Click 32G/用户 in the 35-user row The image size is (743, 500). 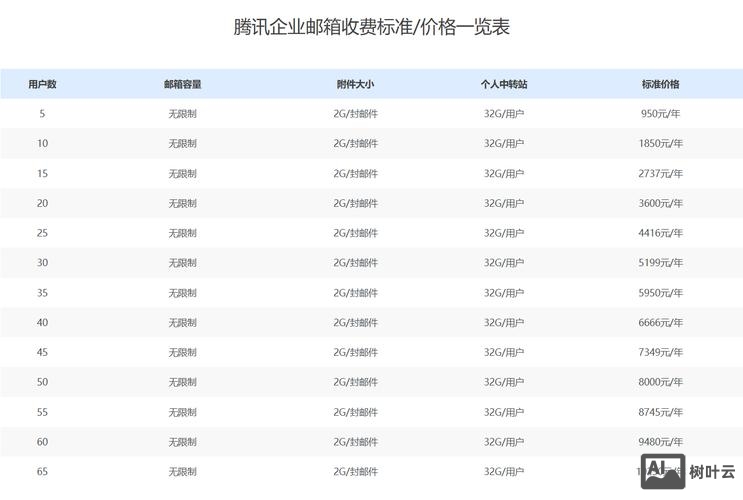tap(504, 293)
